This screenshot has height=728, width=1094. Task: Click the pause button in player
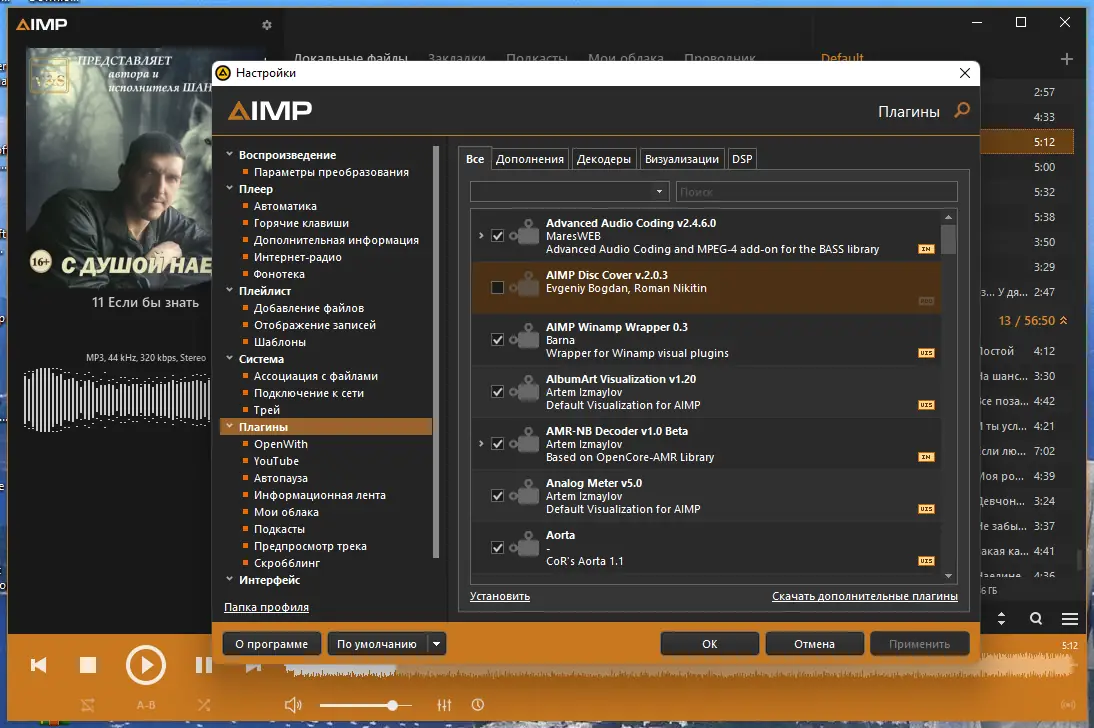[203, 665]
